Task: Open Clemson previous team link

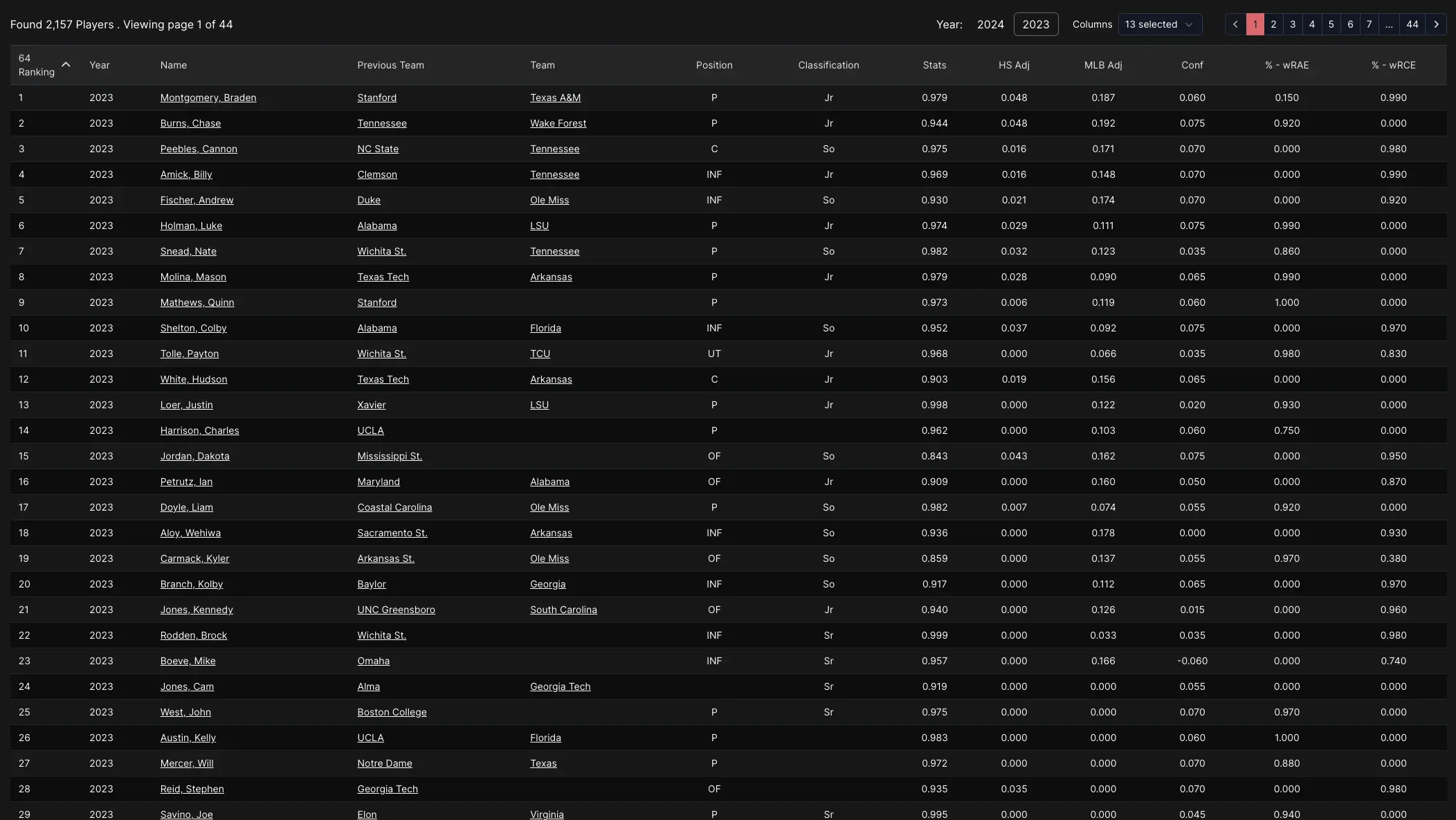Action: [x=377, y=174]
